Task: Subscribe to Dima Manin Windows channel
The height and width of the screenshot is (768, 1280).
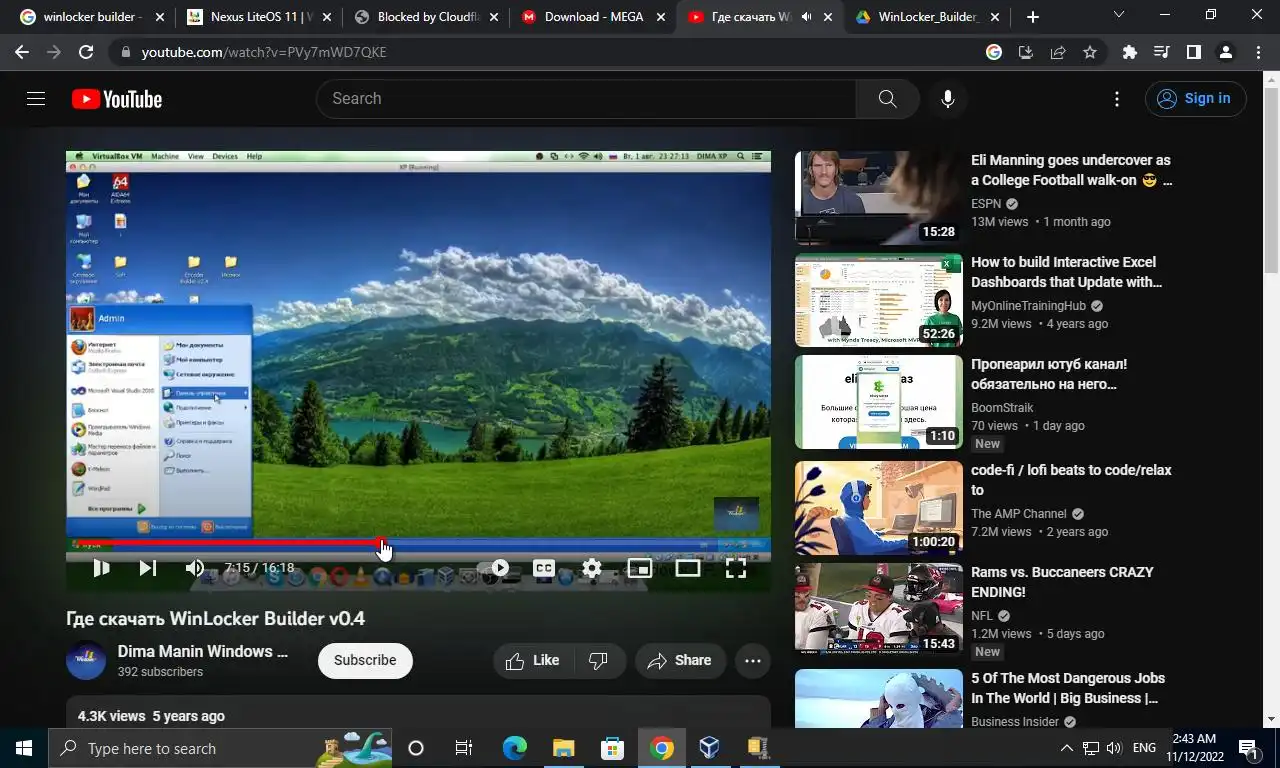Action: click(365, 660)
